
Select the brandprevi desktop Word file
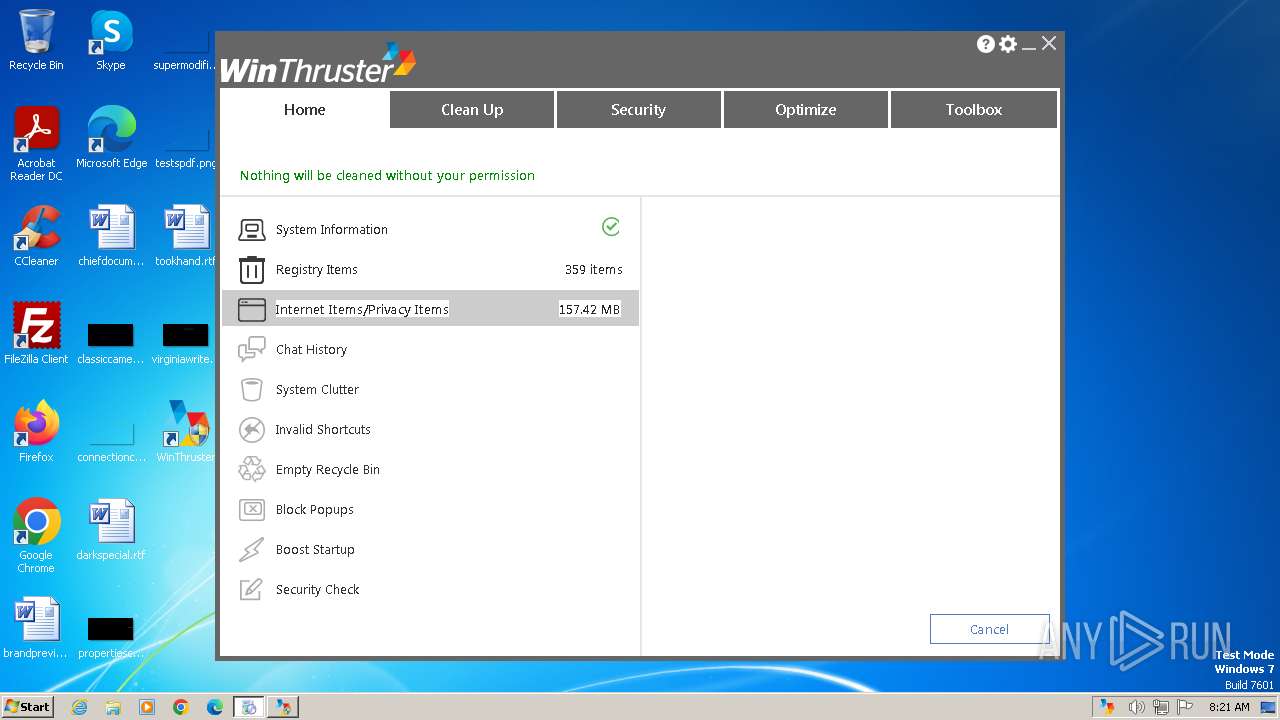36,628
